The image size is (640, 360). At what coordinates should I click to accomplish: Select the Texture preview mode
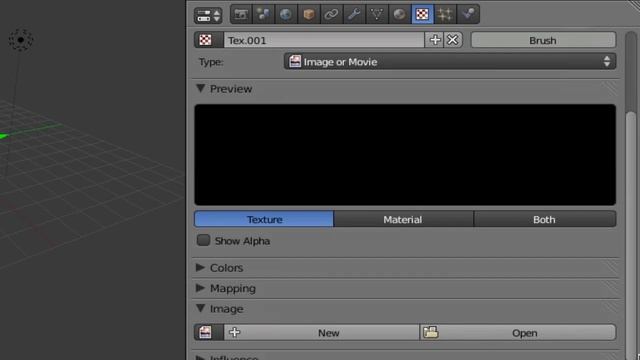[264, 219]
